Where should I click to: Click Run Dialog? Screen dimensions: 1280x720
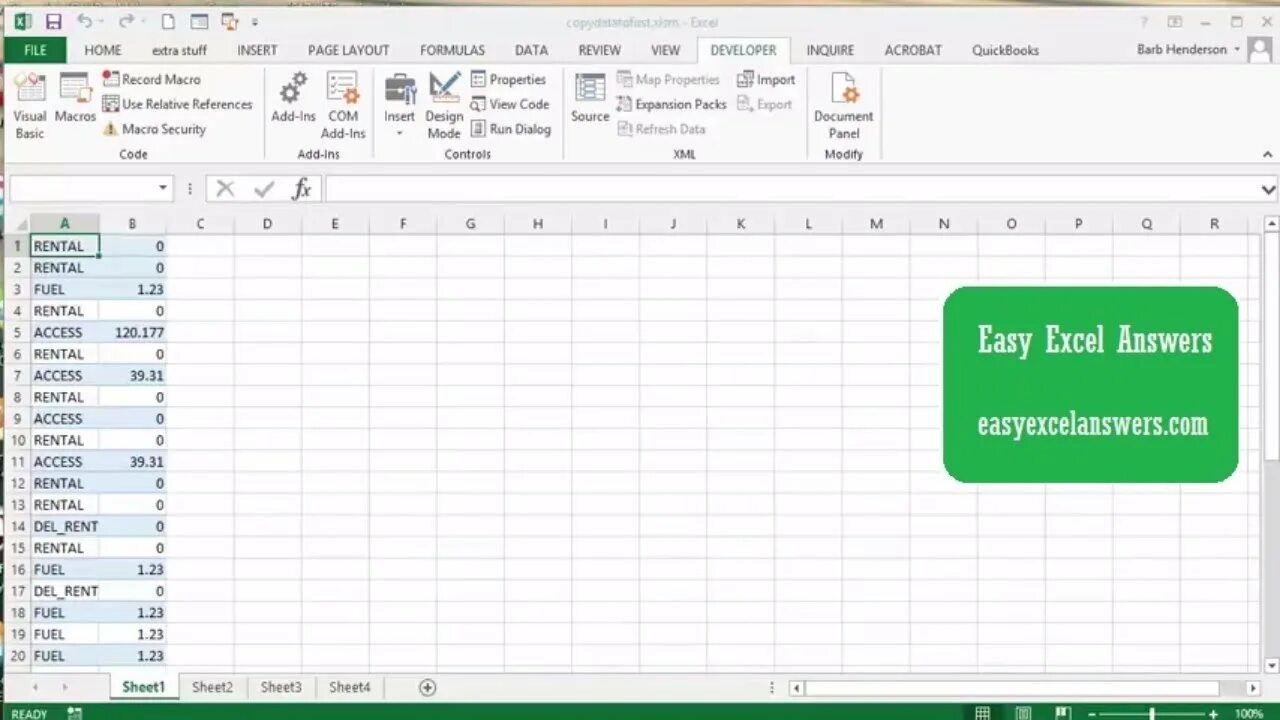click(511, 129)
